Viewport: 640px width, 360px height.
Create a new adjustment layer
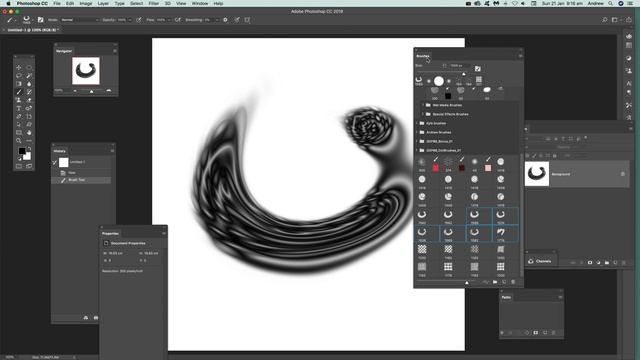tap(598, 262)
